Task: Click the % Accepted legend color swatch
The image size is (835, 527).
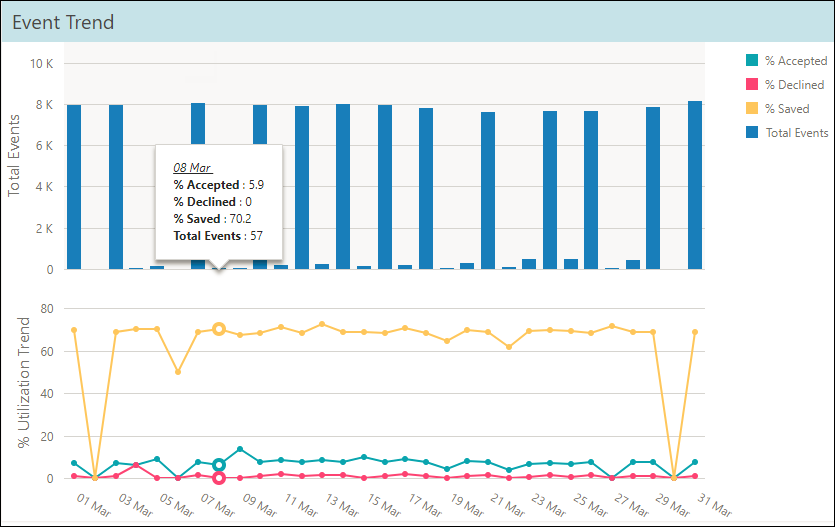Action: 752,61
